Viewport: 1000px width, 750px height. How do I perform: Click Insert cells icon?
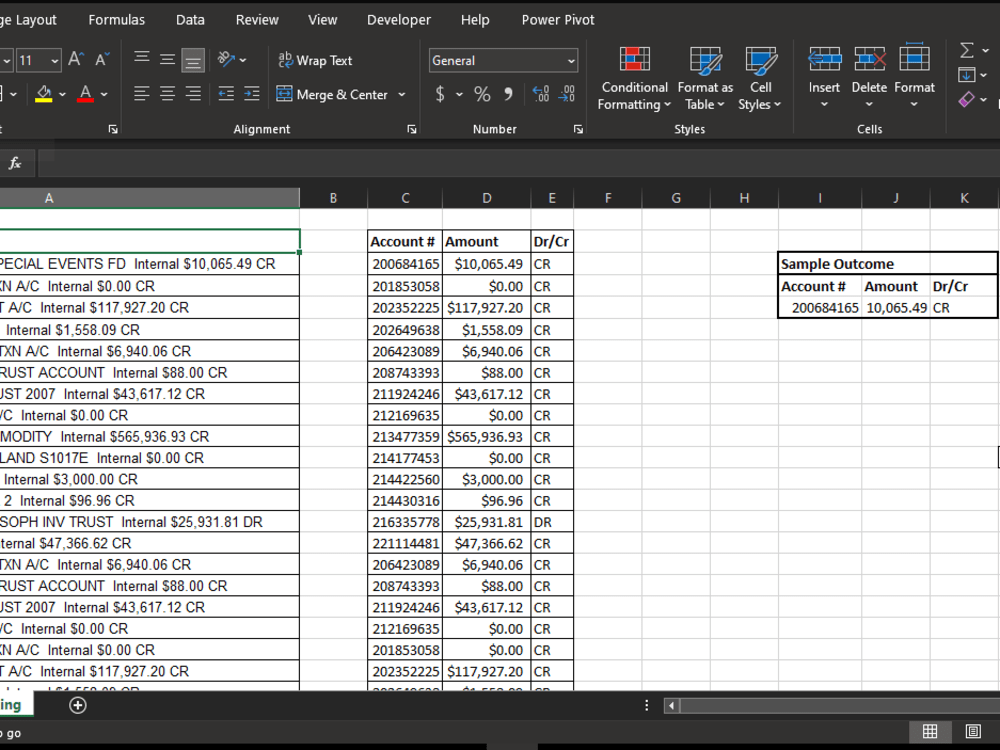tap(824, 61)
